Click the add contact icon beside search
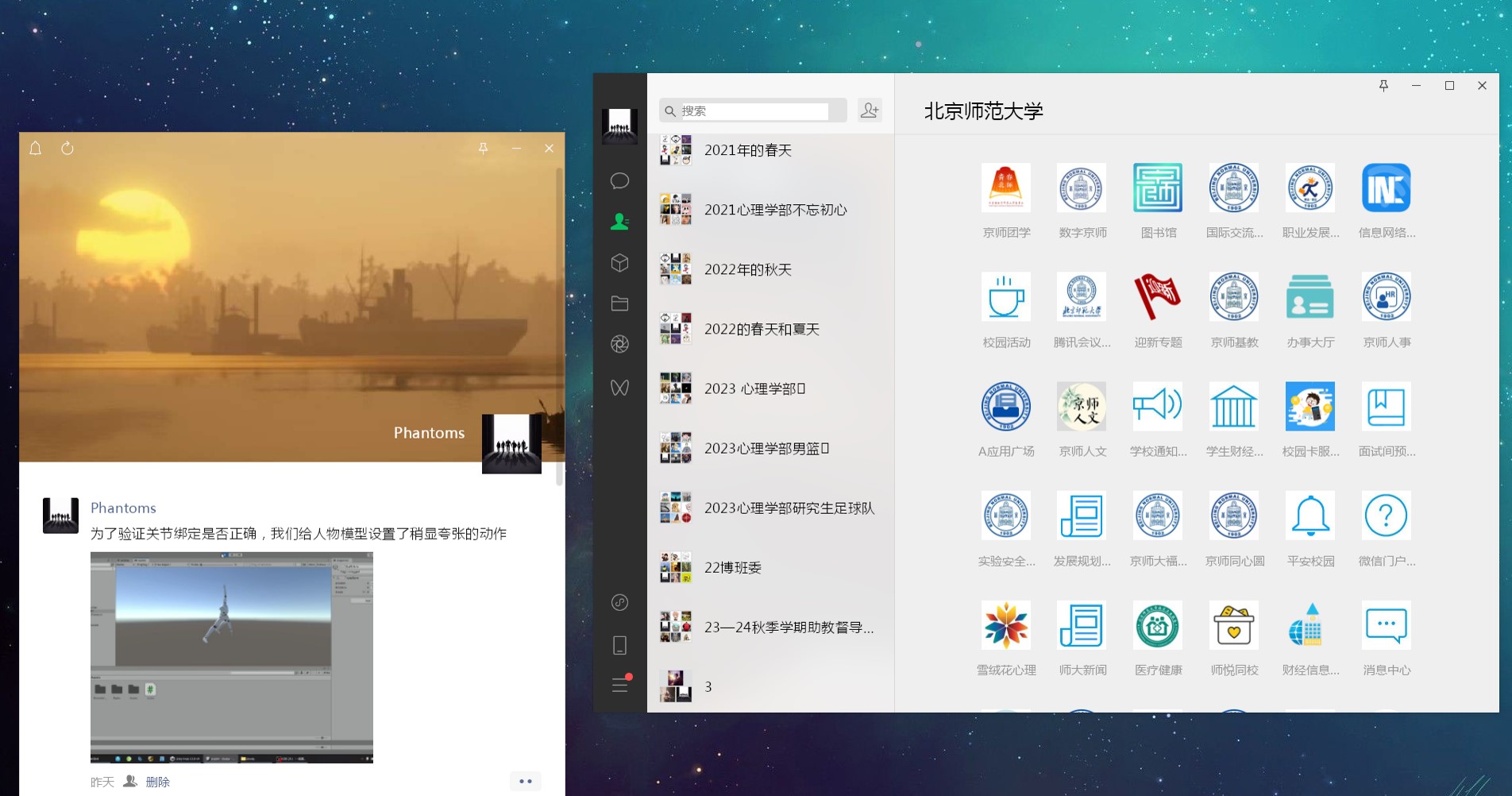The width and height of the screenshot is (1512, 796). pos(870,110)
